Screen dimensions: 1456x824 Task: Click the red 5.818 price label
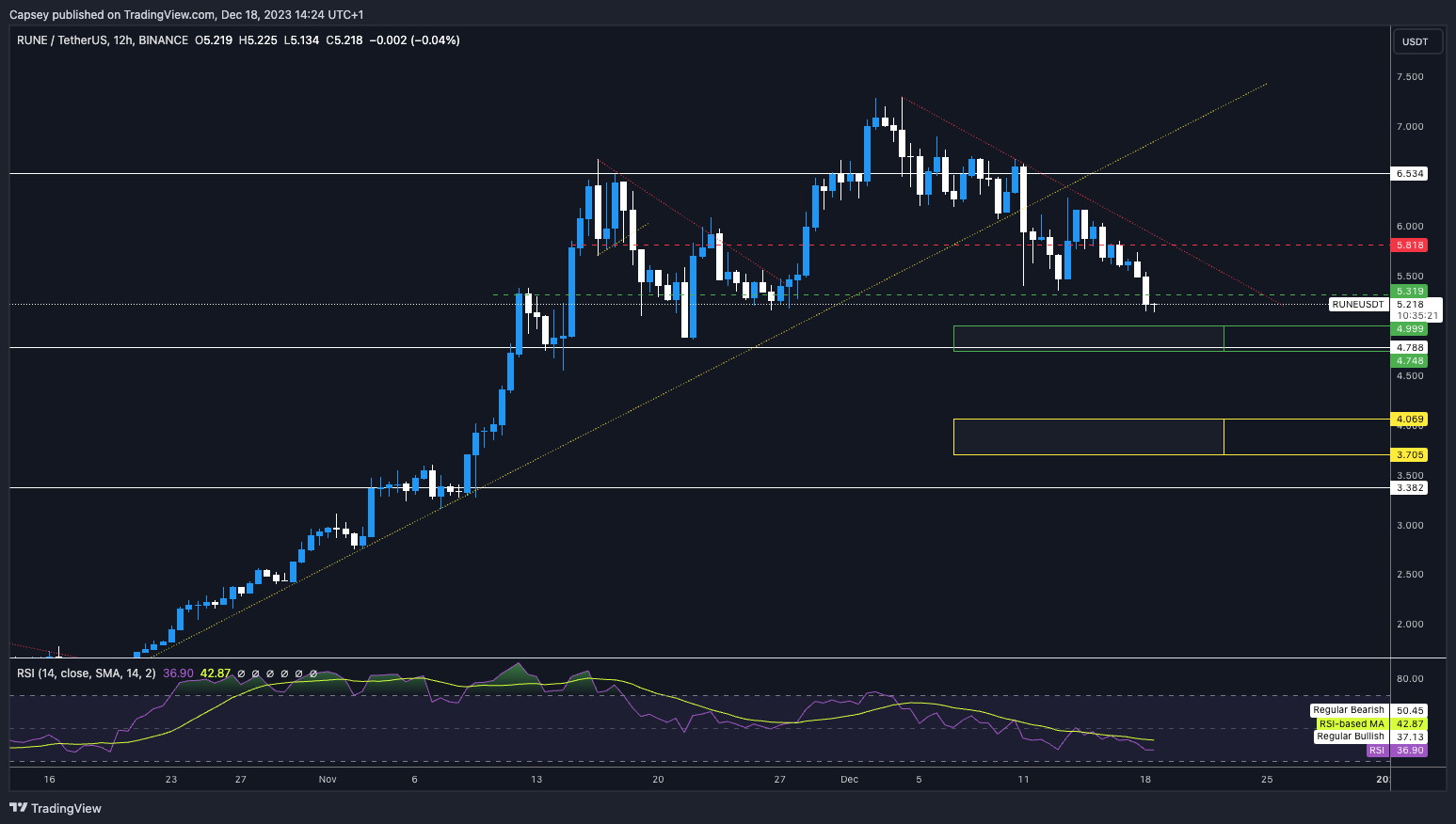[1410, 246]
